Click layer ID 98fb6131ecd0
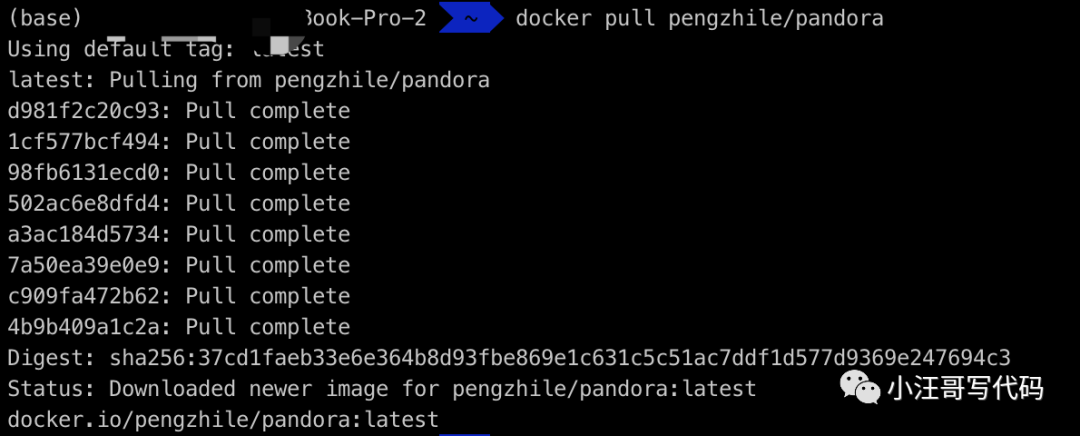The height and width of the screenshot is (436, 1080). click(83, 172)
